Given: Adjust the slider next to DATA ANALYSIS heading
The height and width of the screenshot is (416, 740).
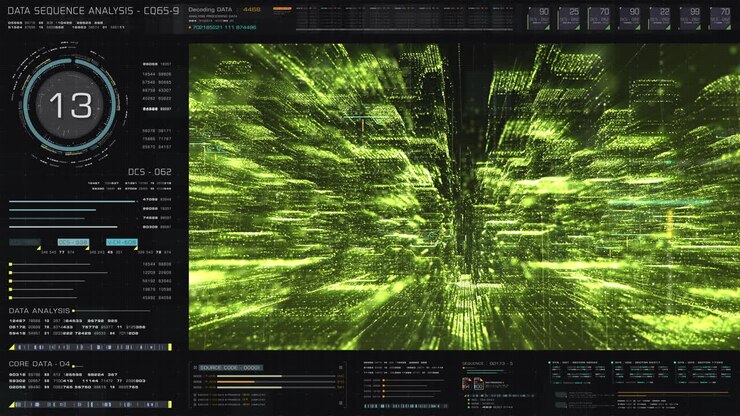Looking at the screenshot, I should tap(111, 311).
